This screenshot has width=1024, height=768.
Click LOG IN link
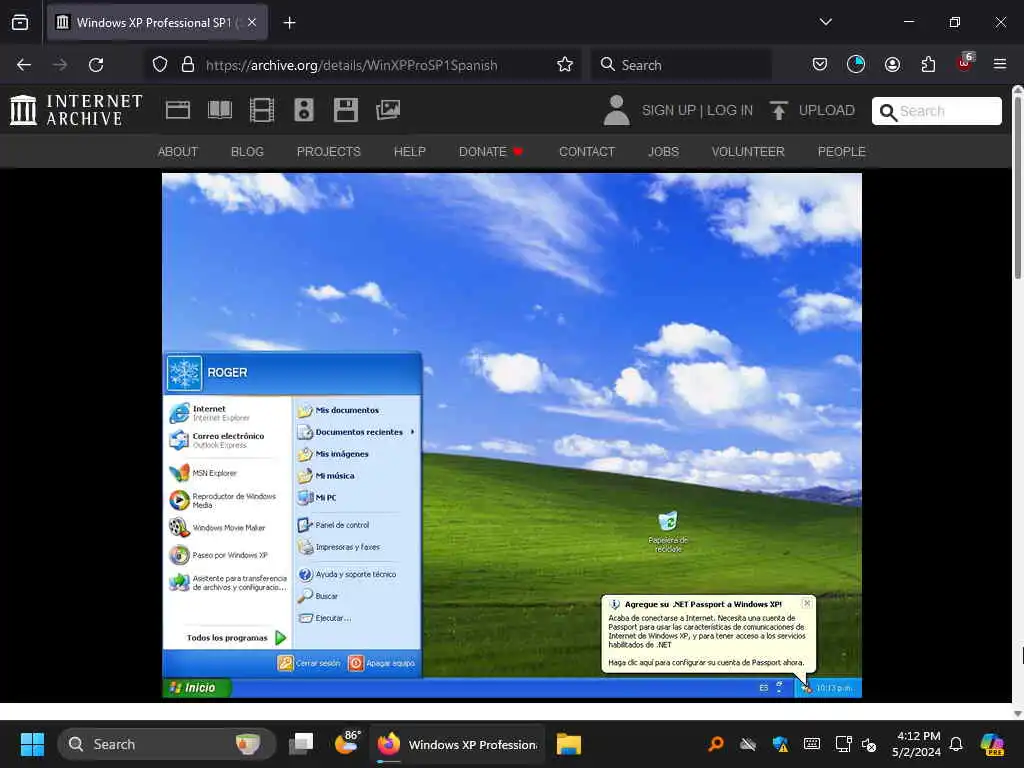[x=729, y=110]
